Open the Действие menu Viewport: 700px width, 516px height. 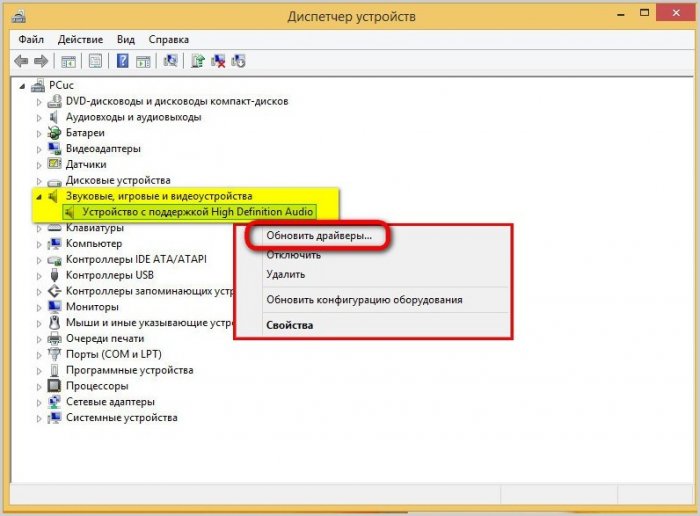[80, 39]
